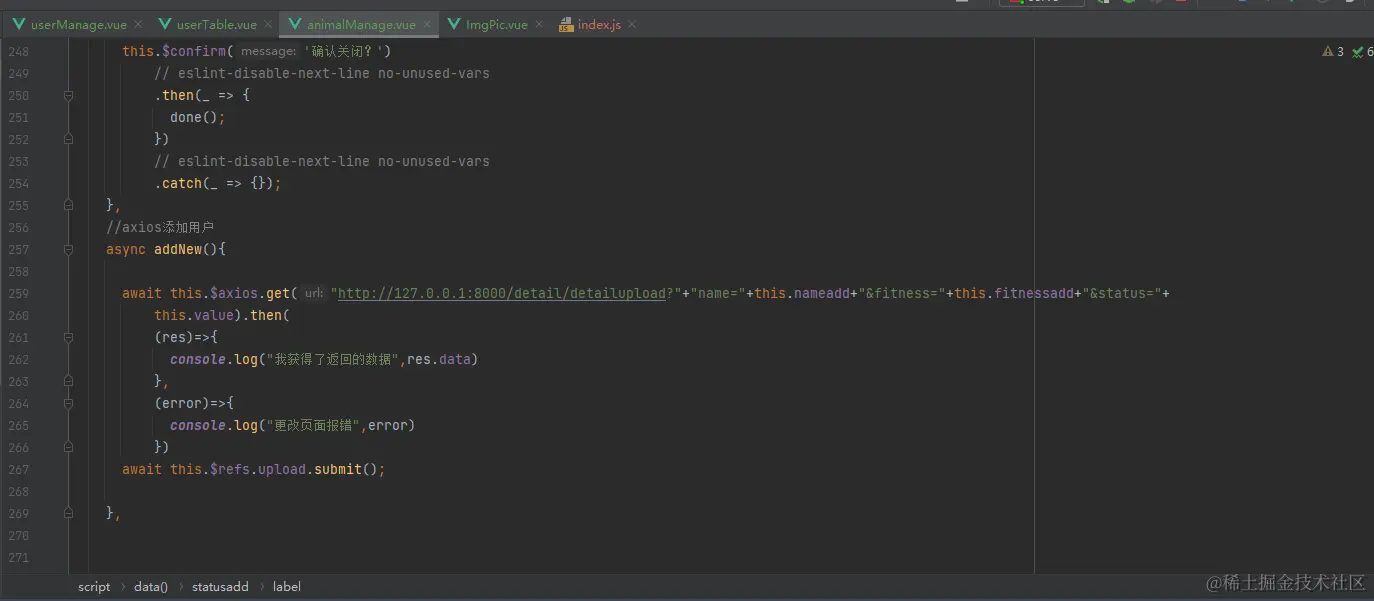1374x601 pixels.
Task: Click the 'message:' inlay hint on line 248
Action: coord(268,51)
